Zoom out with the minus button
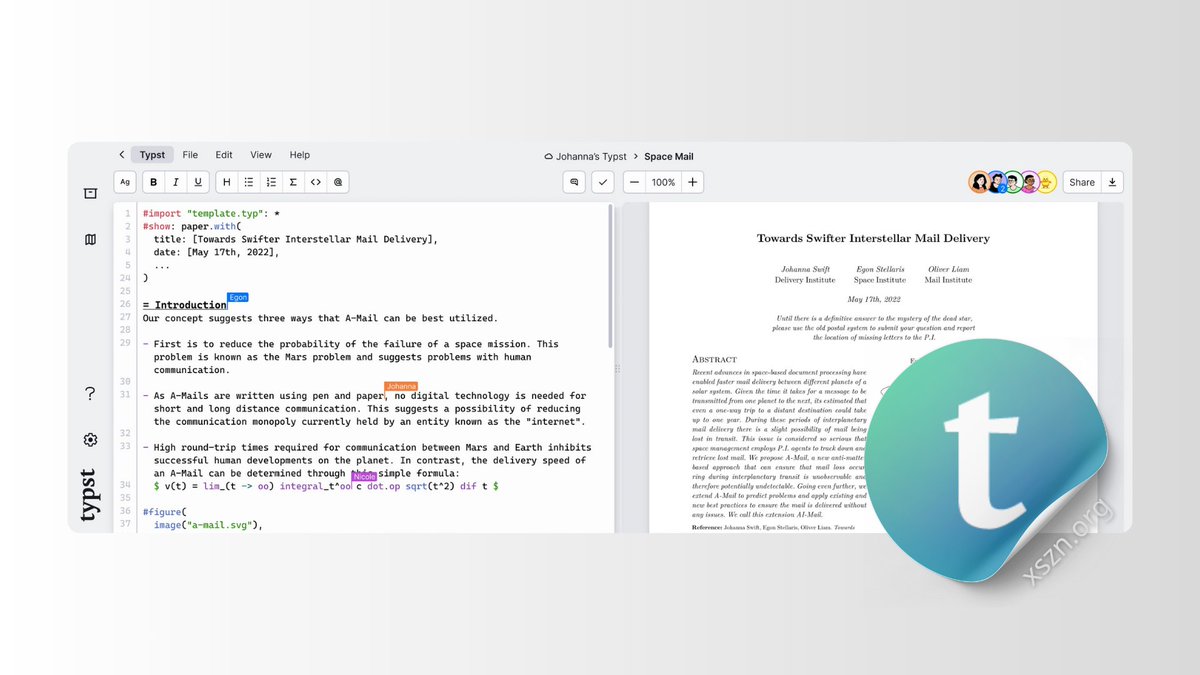1200x675 pixels. point(635,182)
